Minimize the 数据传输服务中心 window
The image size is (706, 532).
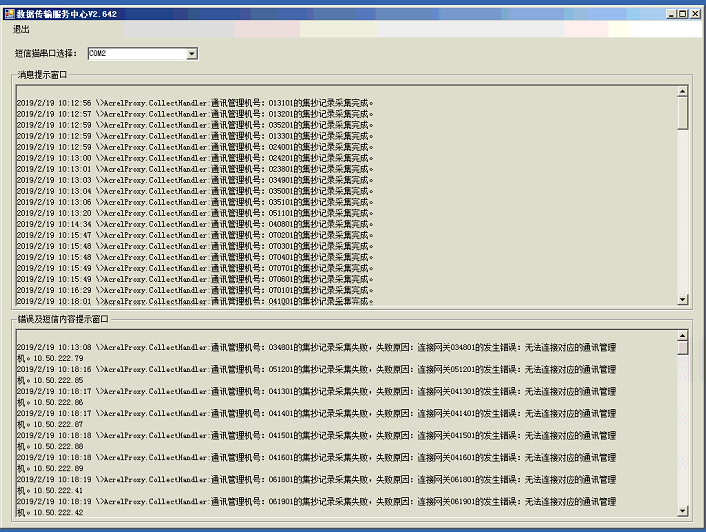670,14
